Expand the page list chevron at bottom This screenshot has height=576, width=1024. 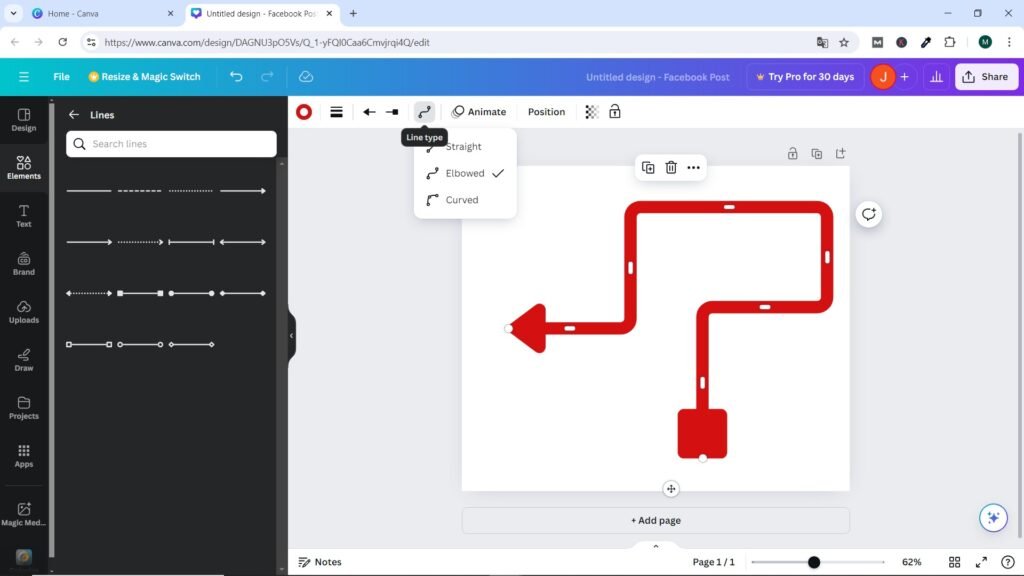tap(656, 546)
